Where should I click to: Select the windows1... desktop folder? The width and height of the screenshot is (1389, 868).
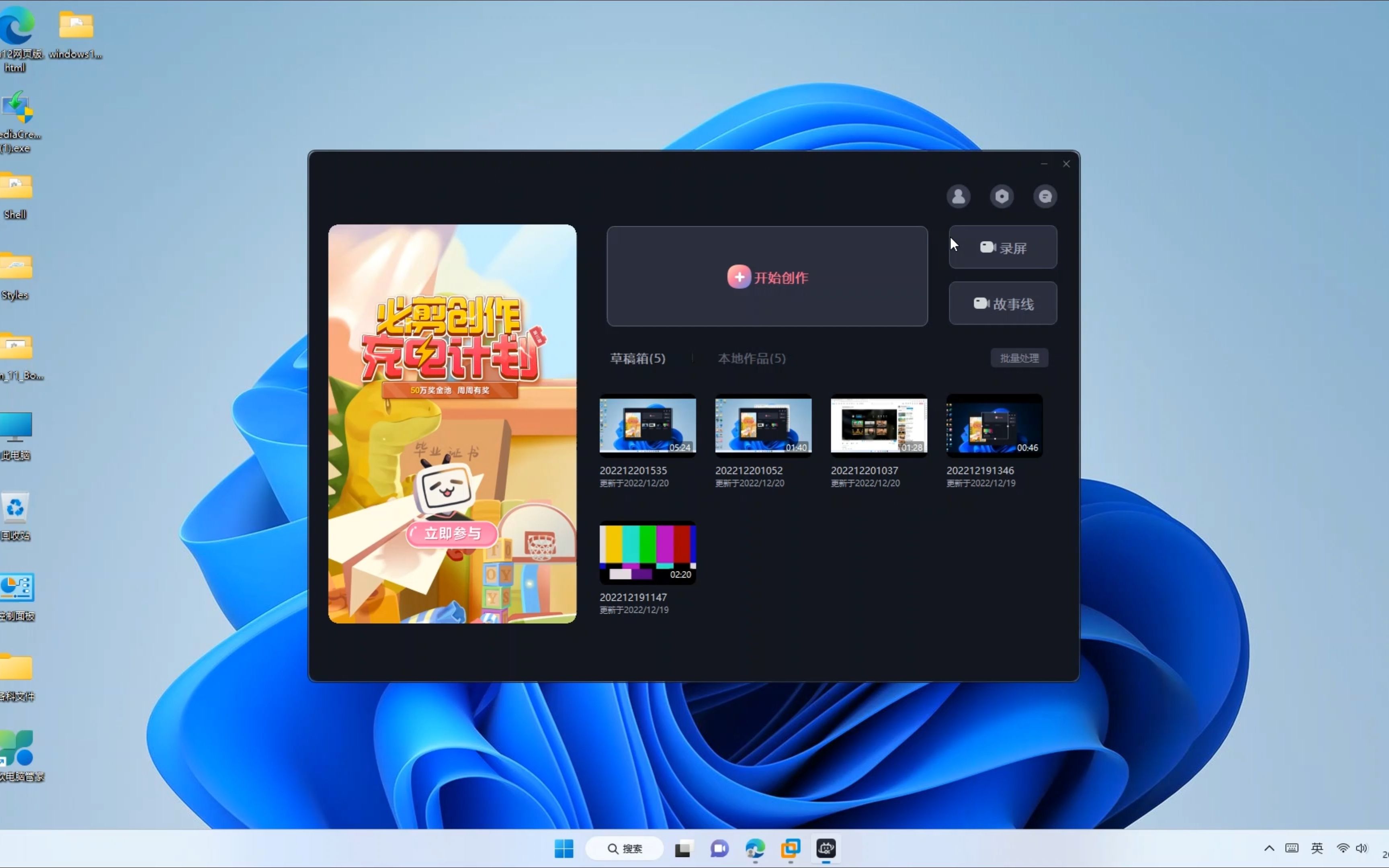tap(76, 35)
